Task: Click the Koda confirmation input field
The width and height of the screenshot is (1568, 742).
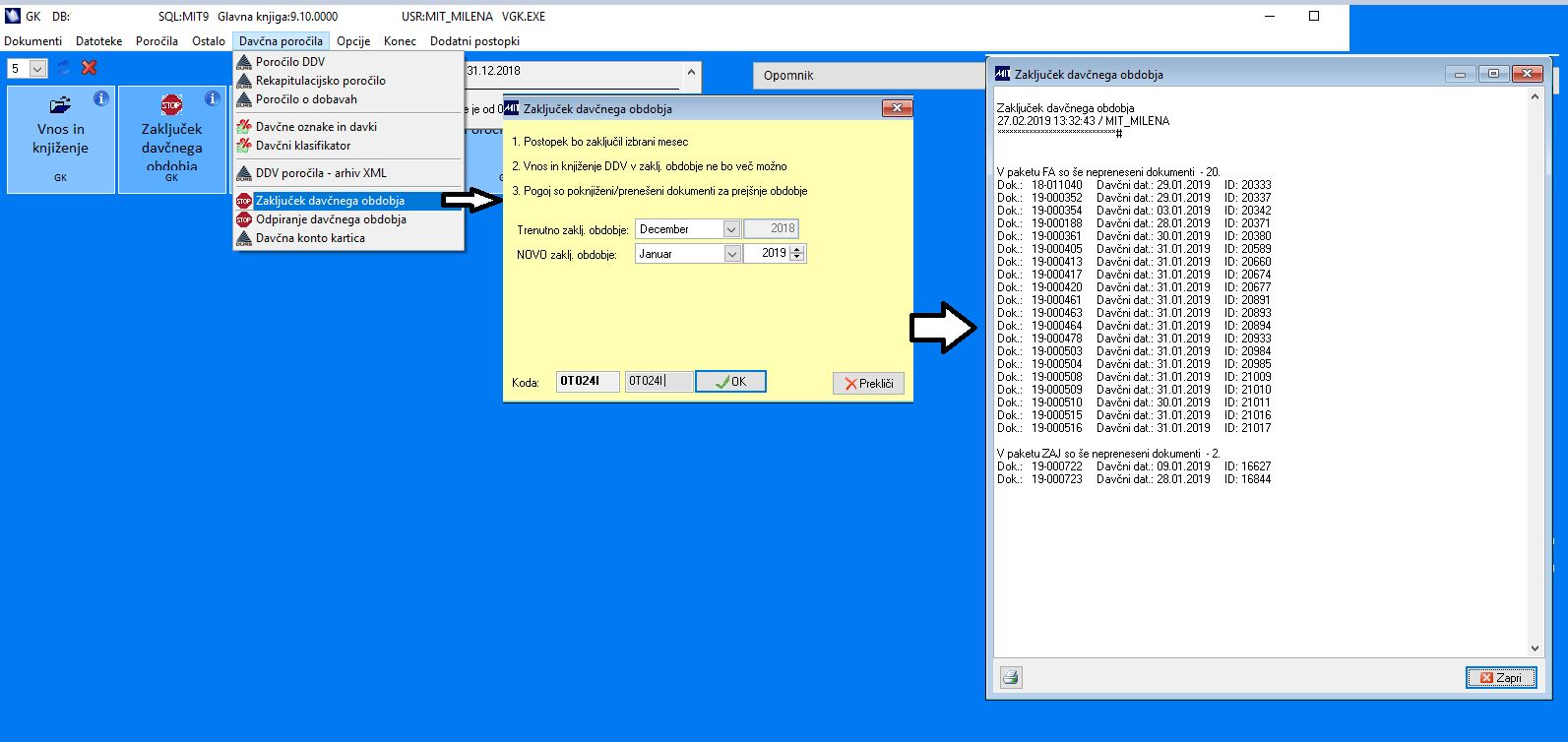Action: coord(658,381)
